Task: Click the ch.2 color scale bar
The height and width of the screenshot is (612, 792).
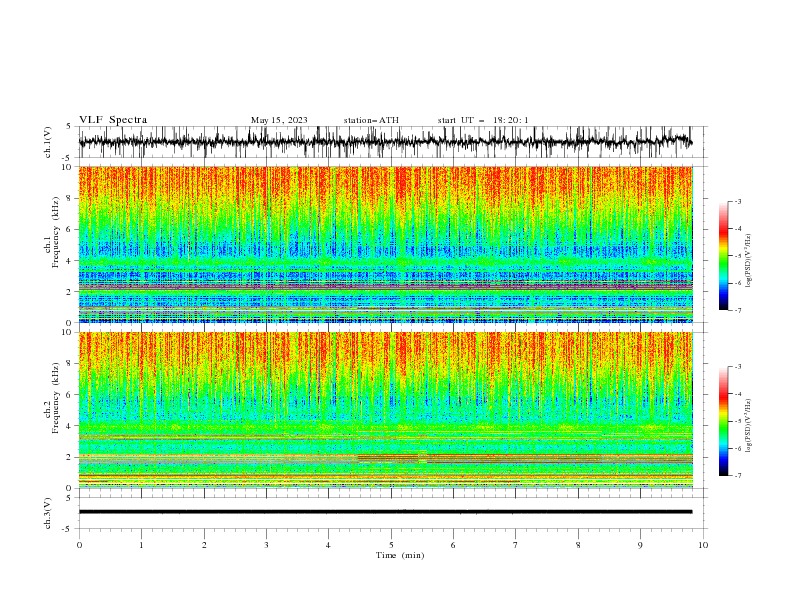Action: point(724,421)
